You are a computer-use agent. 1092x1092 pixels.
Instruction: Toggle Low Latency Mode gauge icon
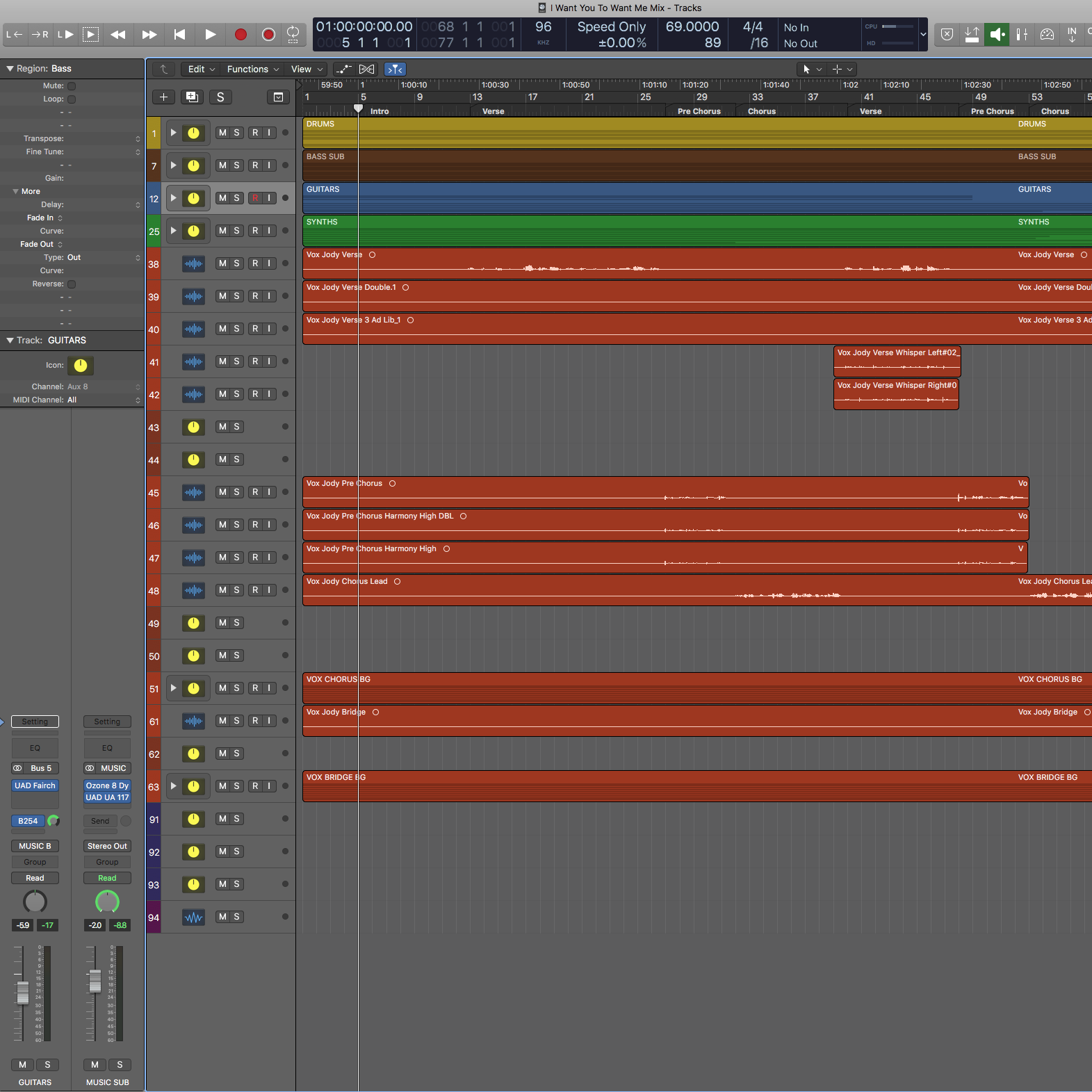pos(1047,34)
